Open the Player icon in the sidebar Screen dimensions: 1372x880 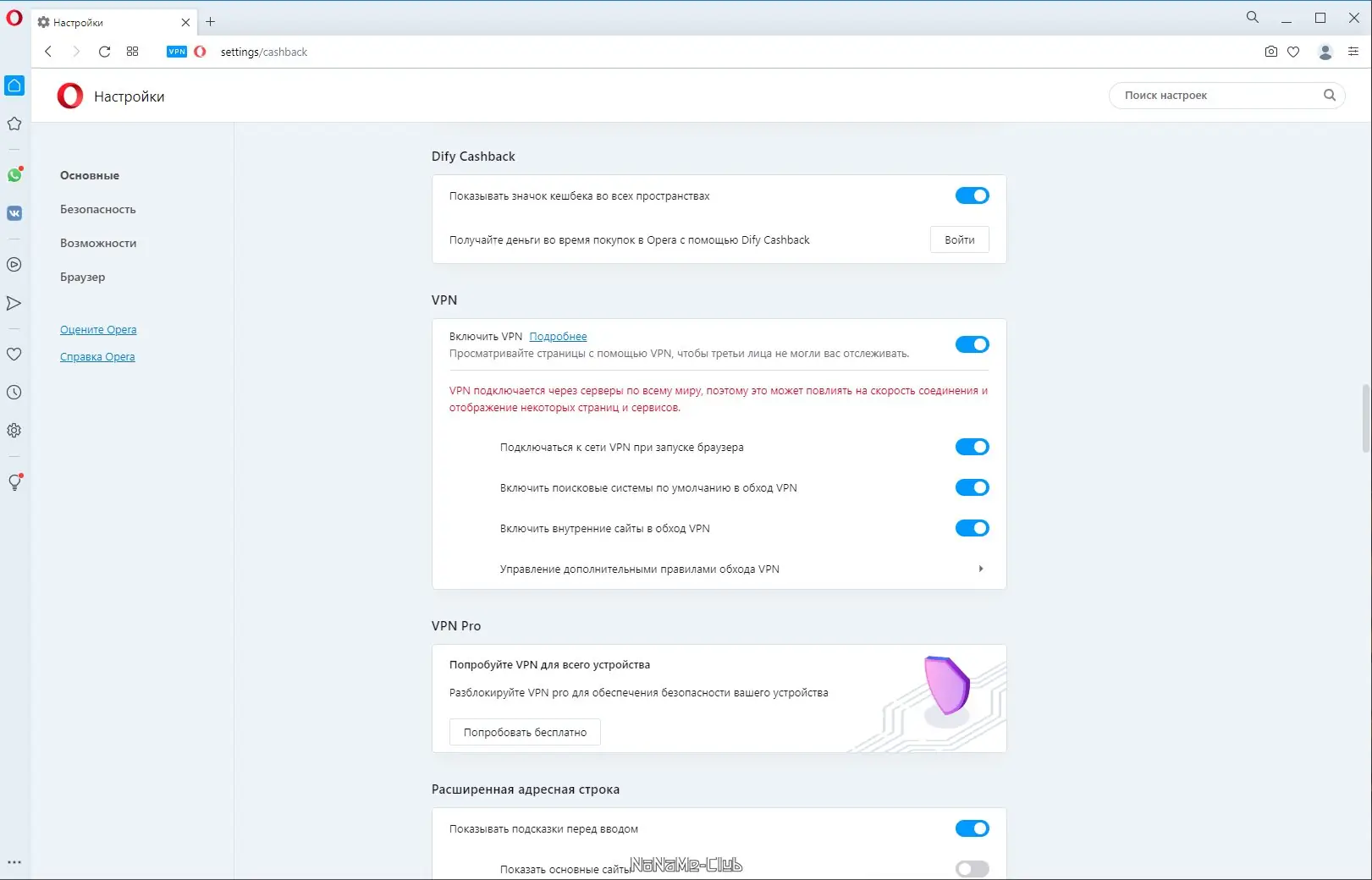pyautogui.click(x=14, y=265)
